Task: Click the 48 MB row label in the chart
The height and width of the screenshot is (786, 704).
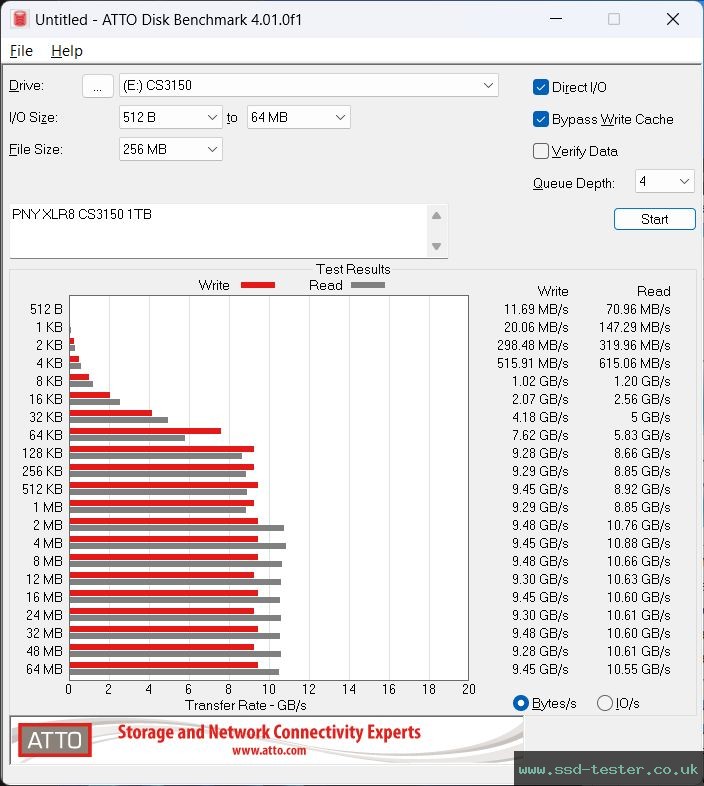Action: pyautogui.click(x=44, y=651)
